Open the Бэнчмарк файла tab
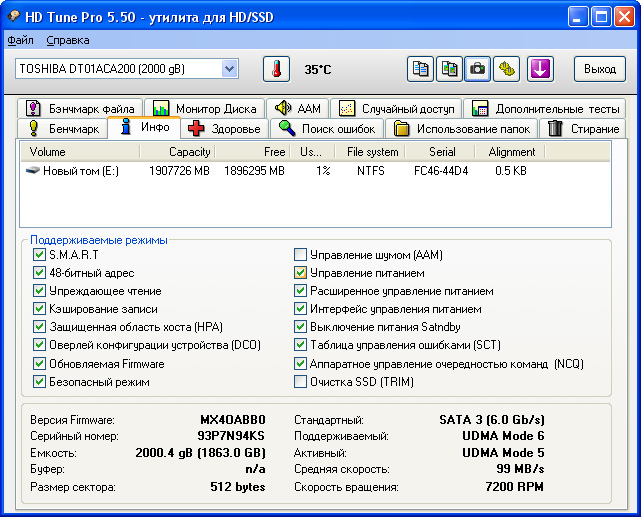The width and height of the screenshot is (641, 517). 80,109
